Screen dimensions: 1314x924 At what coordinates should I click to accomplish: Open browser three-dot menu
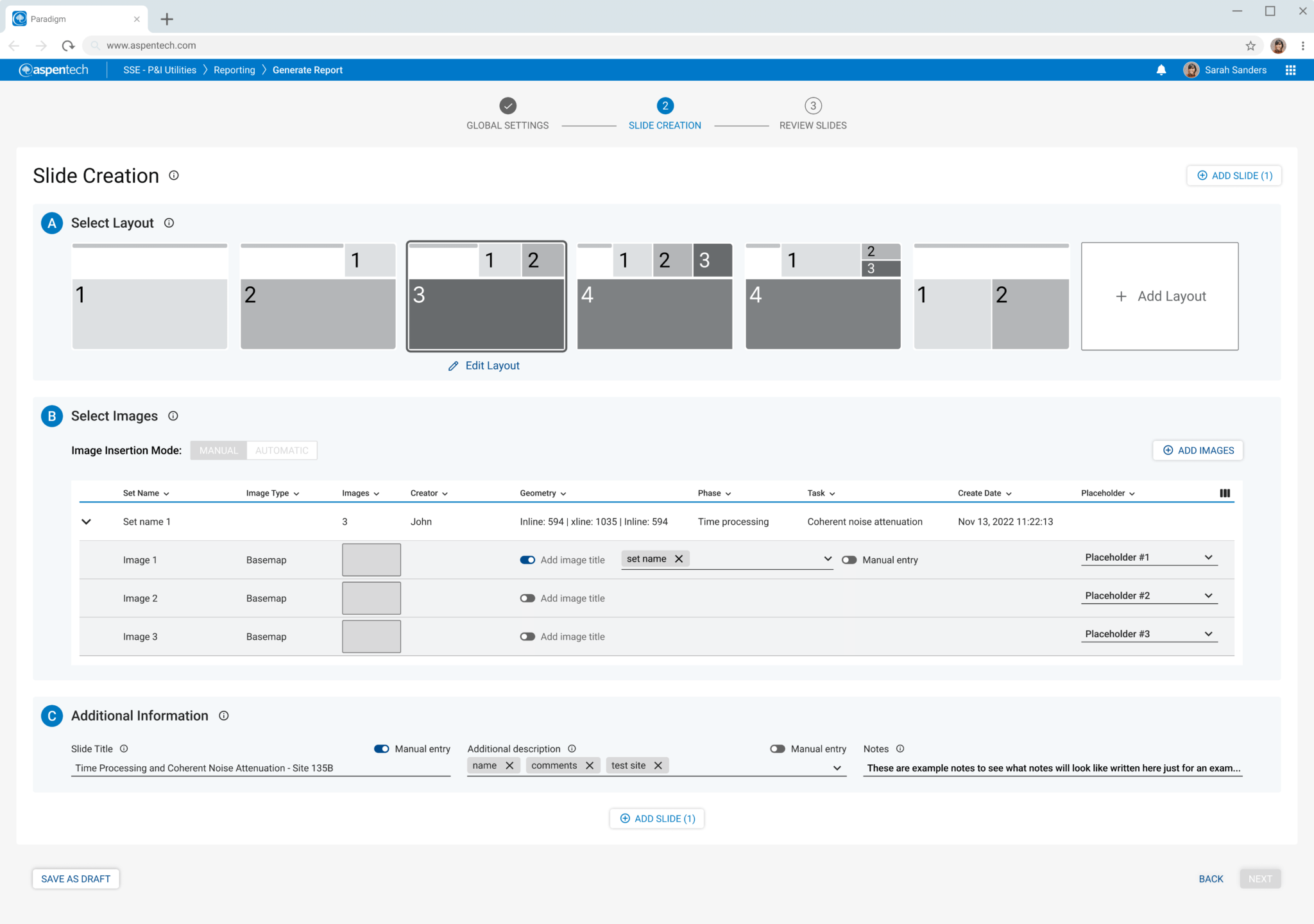[x=1302, y=46]
